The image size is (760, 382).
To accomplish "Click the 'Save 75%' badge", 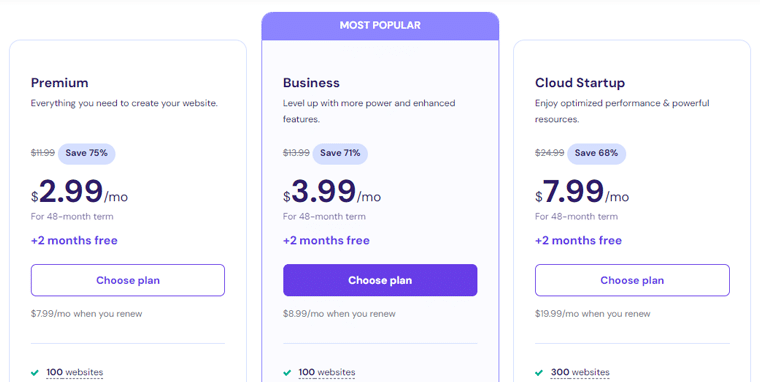I will pos(87,153).
